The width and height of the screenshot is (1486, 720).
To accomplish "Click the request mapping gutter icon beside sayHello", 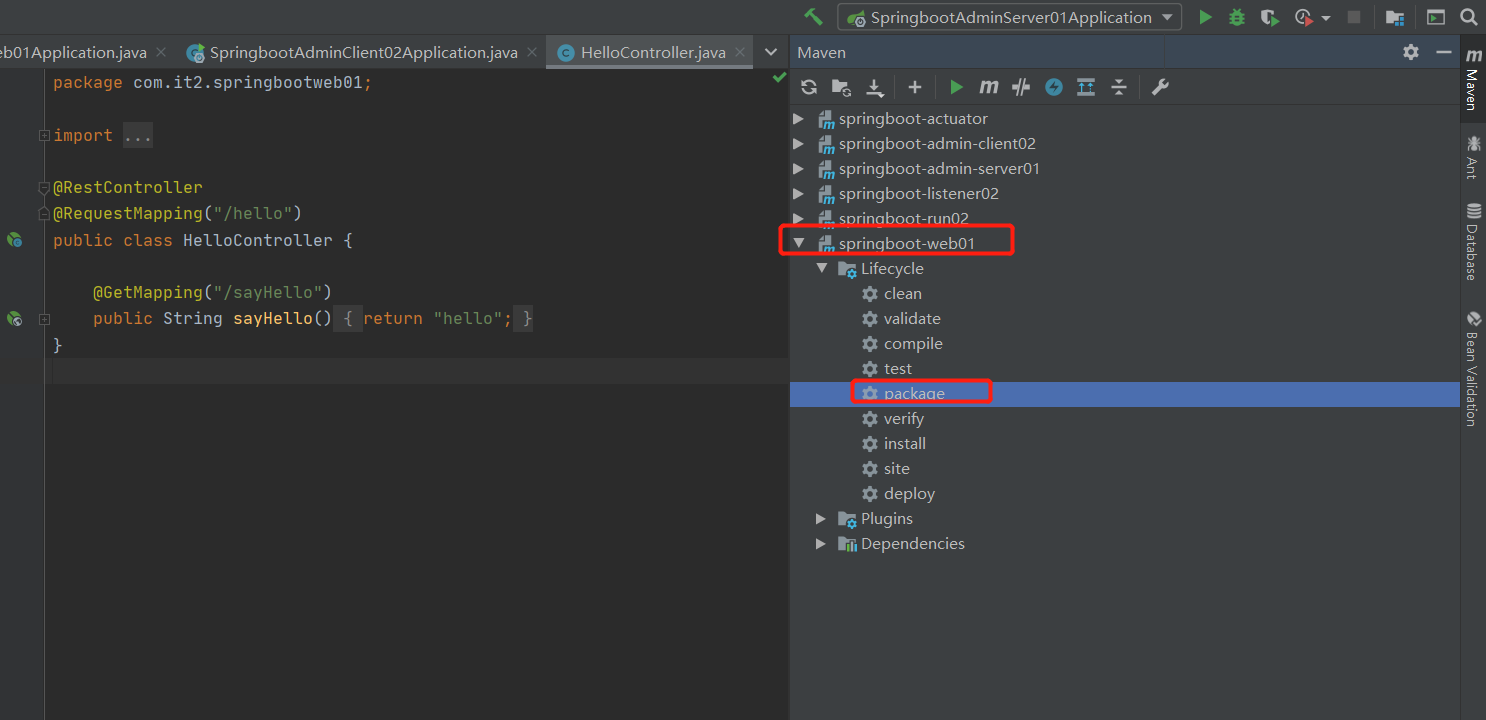I will [14, 318].
